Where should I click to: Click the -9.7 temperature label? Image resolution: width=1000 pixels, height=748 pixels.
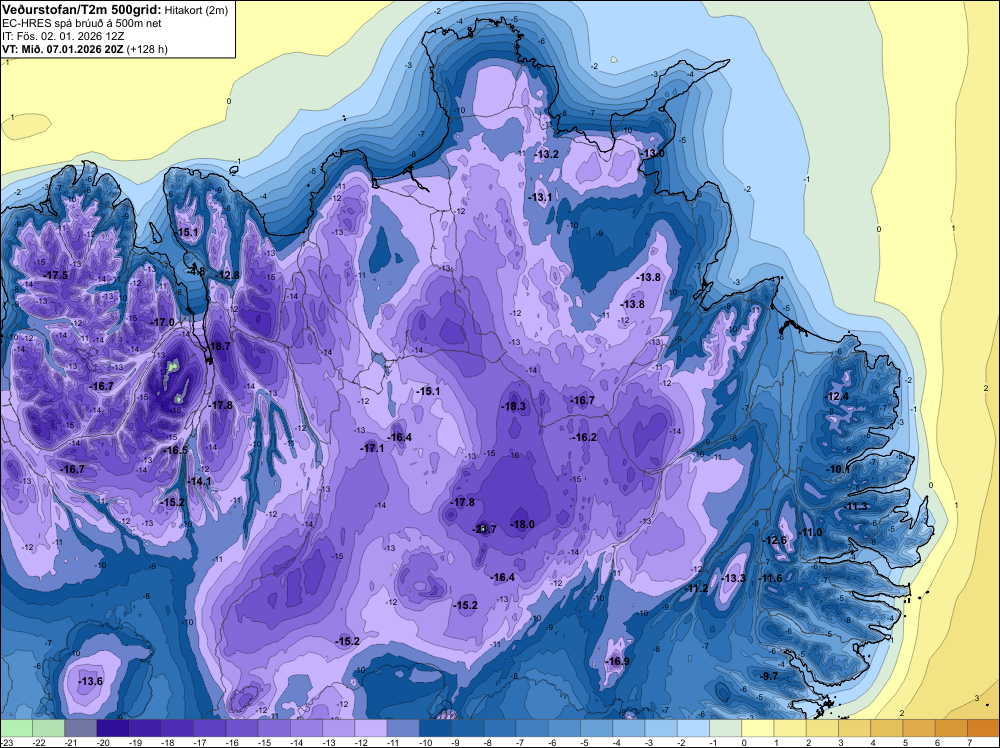pyautogui.click(x=770, y=676)
